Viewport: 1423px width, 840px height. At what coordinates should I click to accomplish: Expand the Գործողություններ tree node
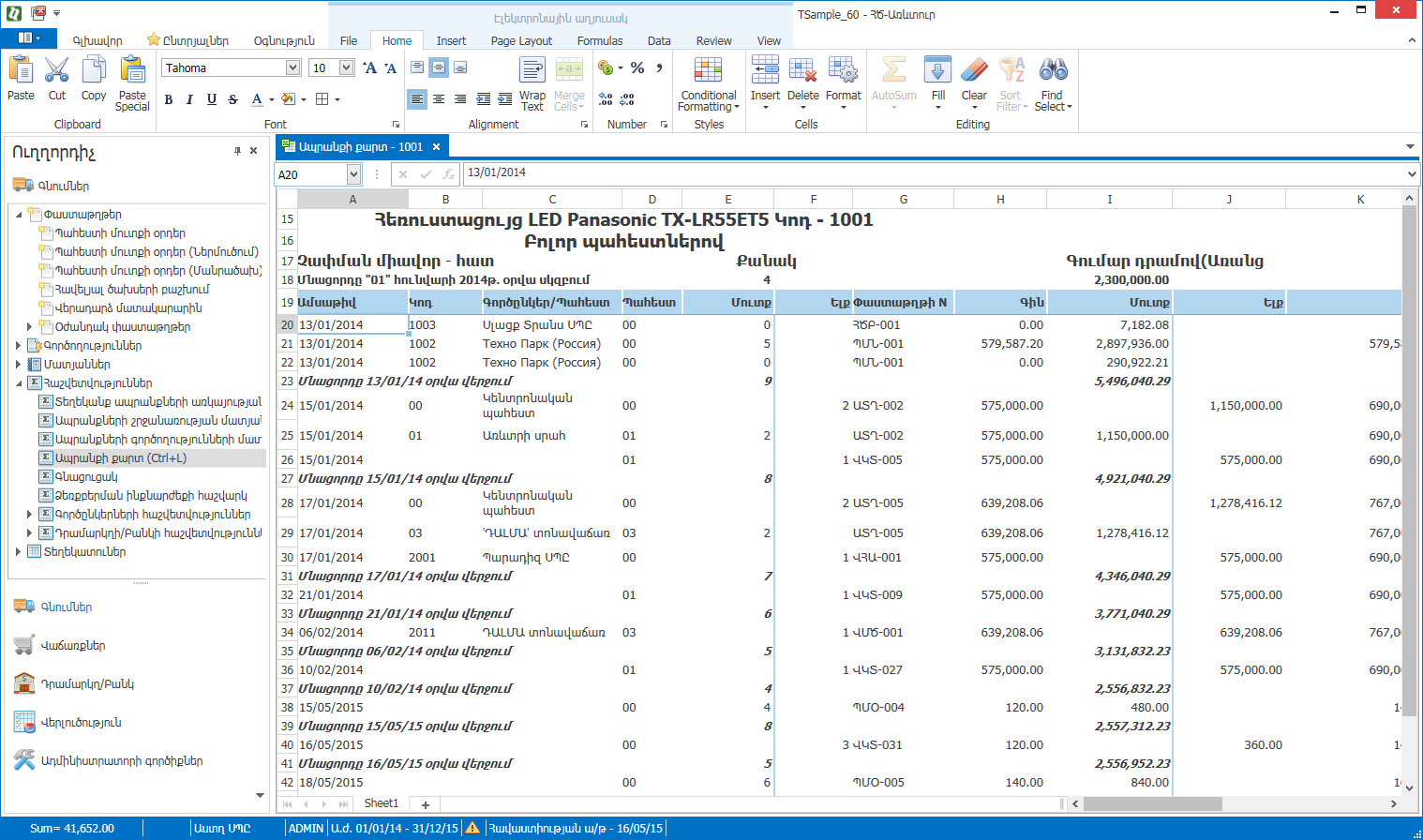[x=19, y=346]
